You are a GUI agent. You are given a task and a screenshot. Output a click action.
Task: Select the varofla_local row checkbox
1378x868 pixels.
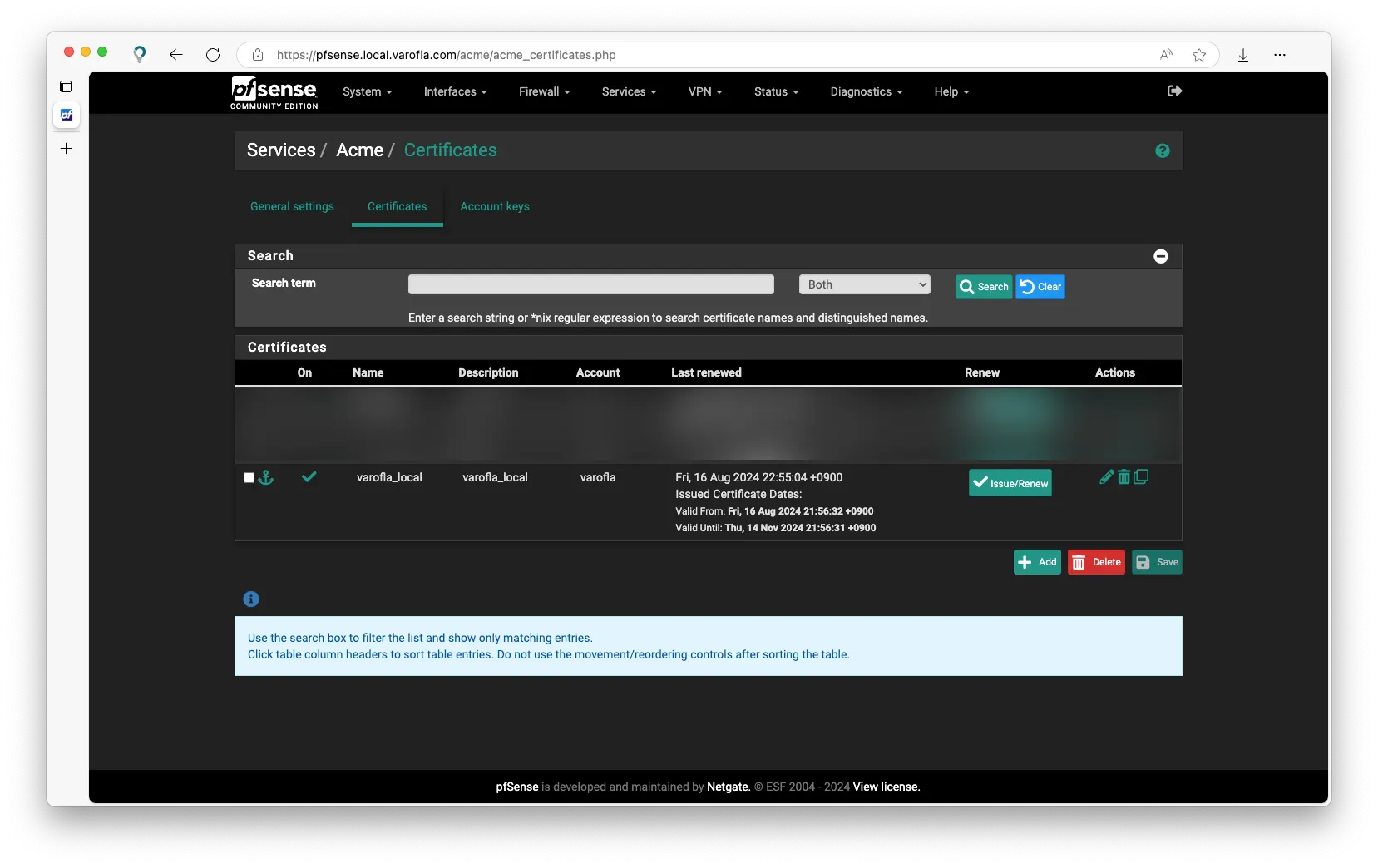click(x=249, y=477)
